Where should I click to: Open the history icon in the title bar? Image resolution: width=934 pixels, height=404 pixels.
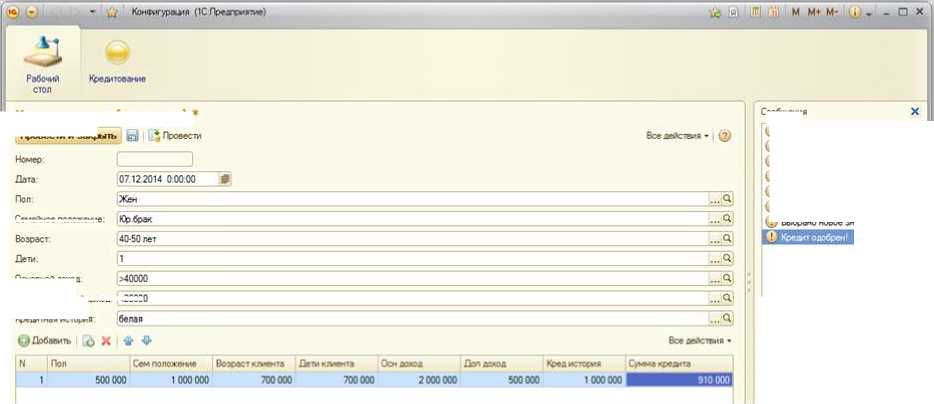coord(734,13)
